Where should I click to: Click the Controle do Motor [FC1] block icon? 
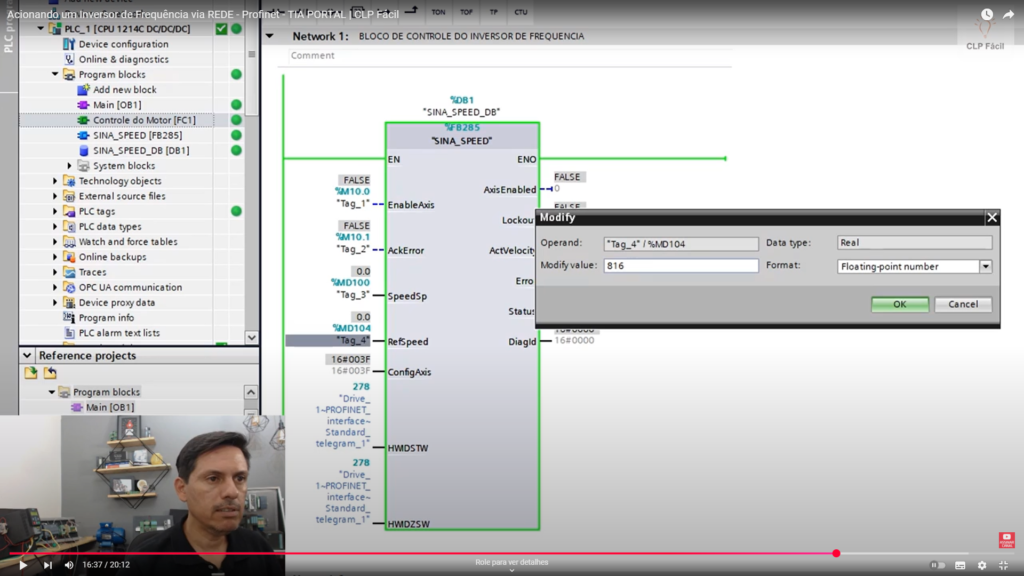coord(83,120)
